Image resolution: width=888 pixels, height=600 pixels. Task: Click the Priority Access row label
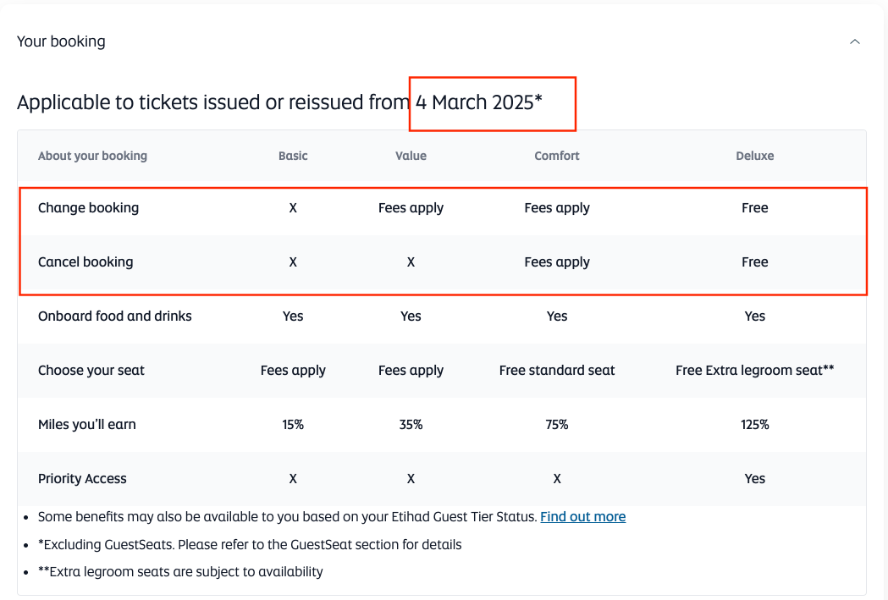tap(82, 479)
